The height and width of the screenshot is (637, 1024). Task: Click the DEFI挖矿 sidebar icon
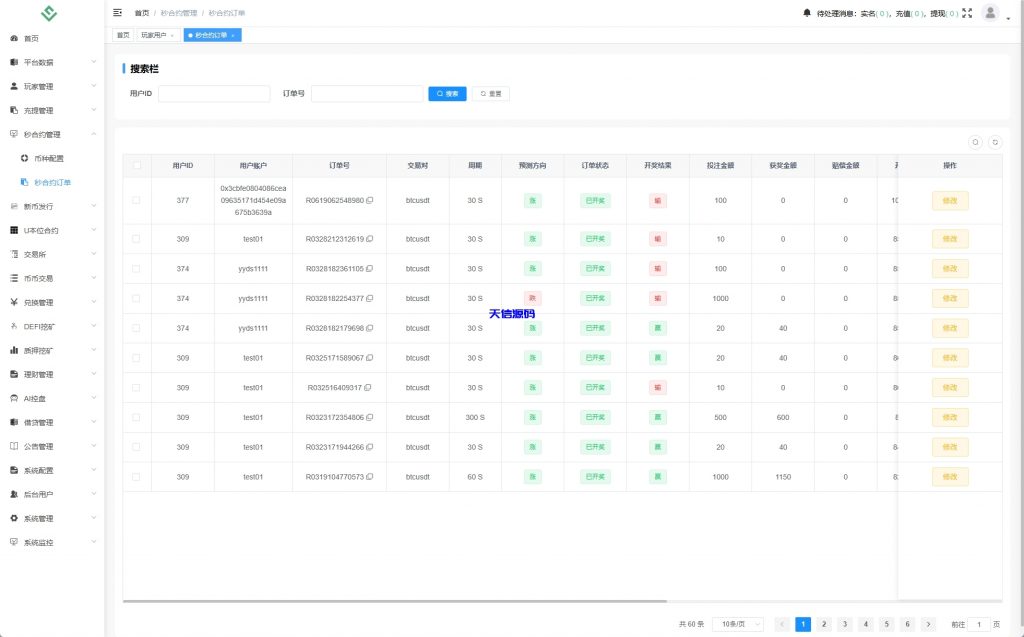coord(14,326)
